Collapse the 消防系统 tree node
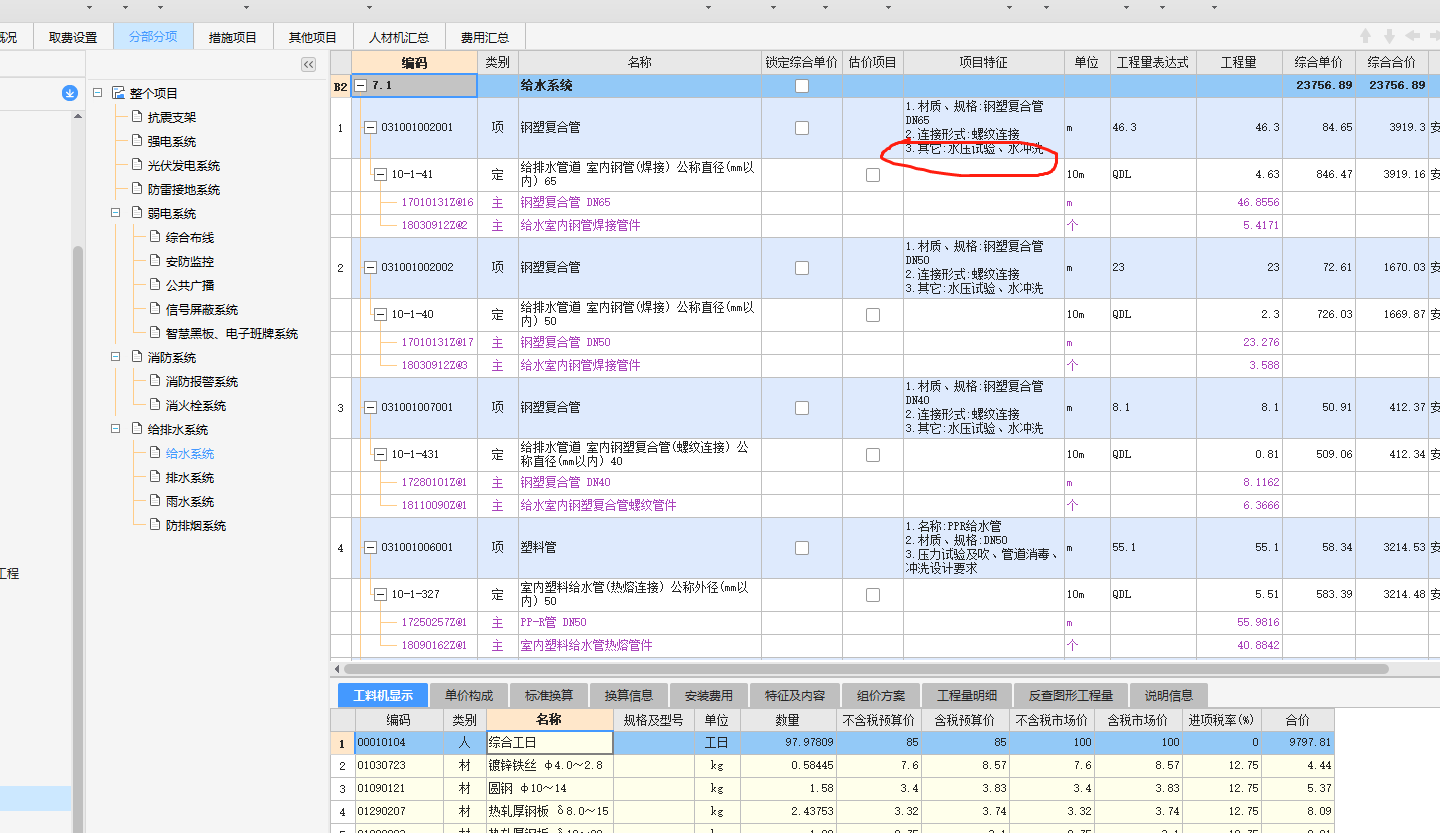 click(116, 357)
